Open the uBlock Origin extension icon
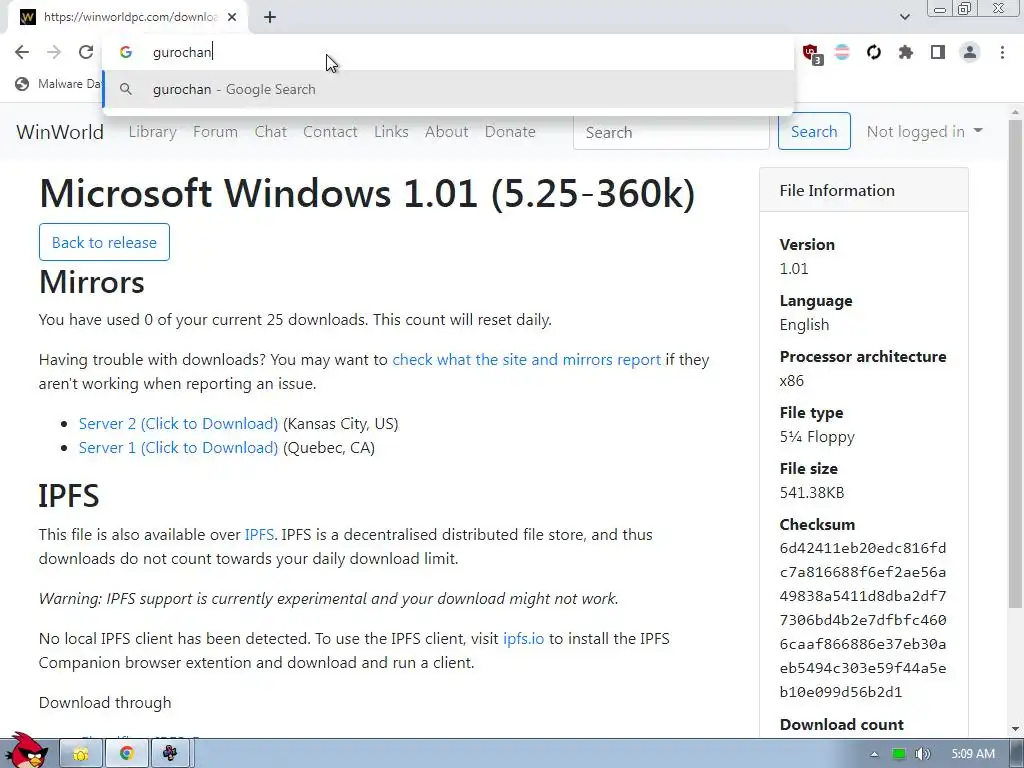1024x768 pixels. (x=811, y=53)
